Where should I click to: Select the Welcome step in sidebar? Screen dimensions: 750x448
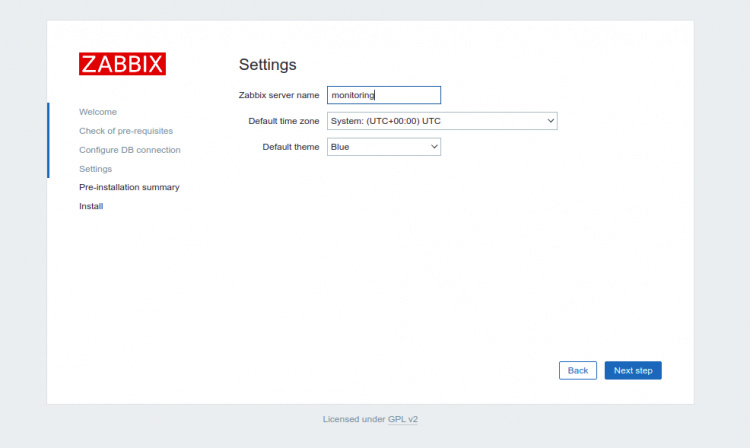pyautogui.click(x=98, y=112)
